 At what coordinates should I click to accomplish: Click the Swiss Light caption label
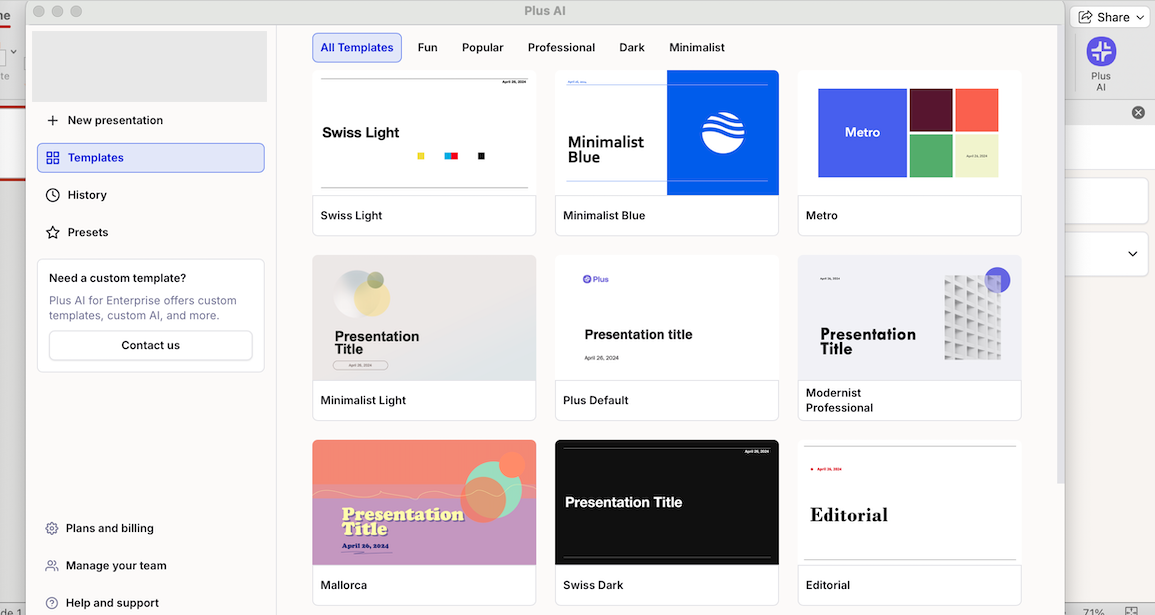[351, 216]
